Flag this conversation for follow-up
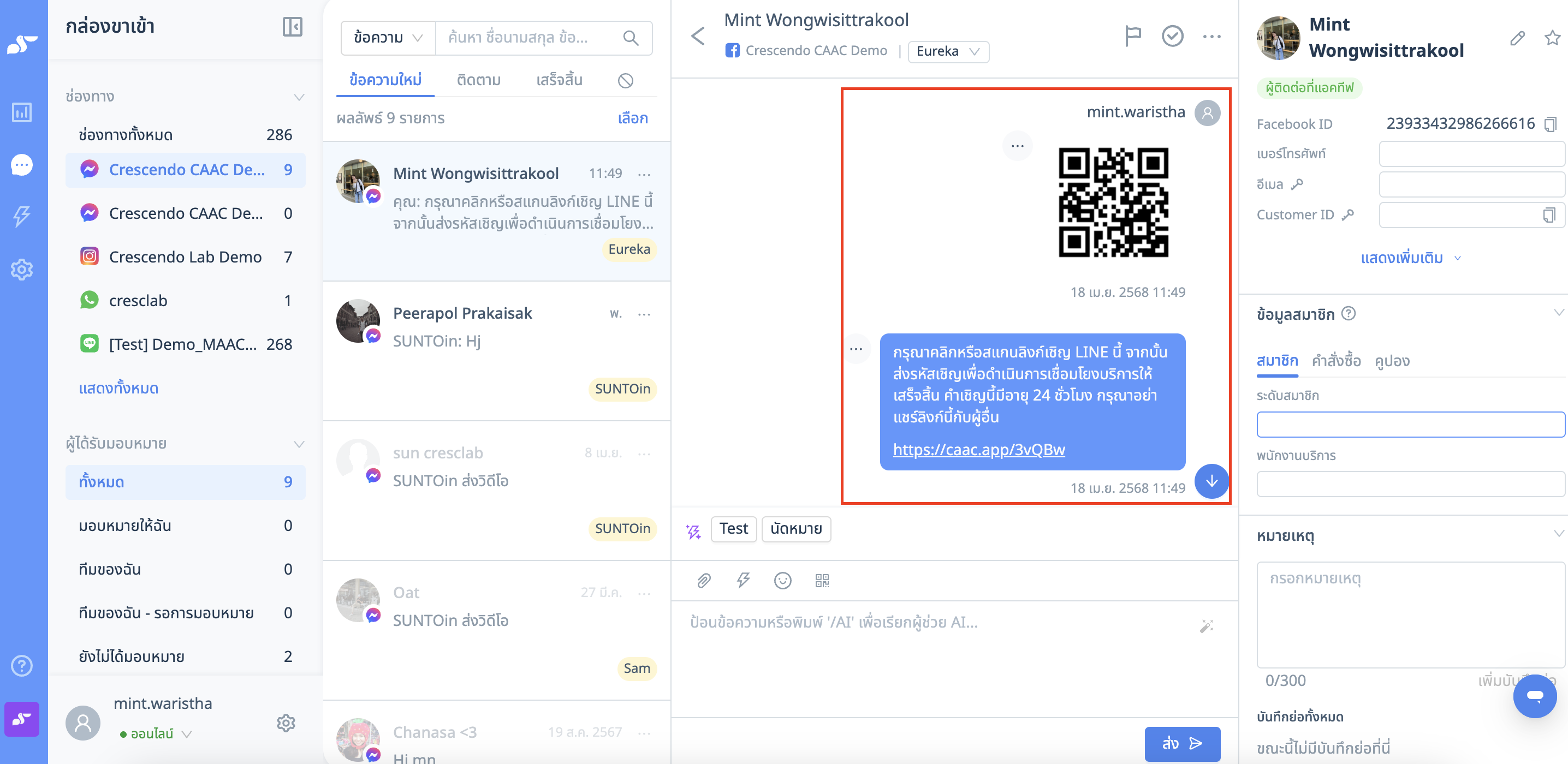The image size is (1568, 764). (x=1133, y=37)
